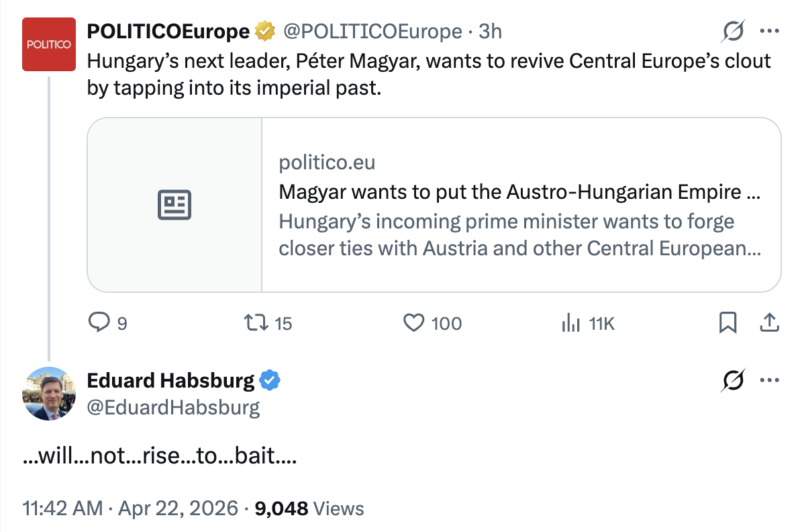Click the reply icon on POLITICOEurope tweet

tap(100, 323)
